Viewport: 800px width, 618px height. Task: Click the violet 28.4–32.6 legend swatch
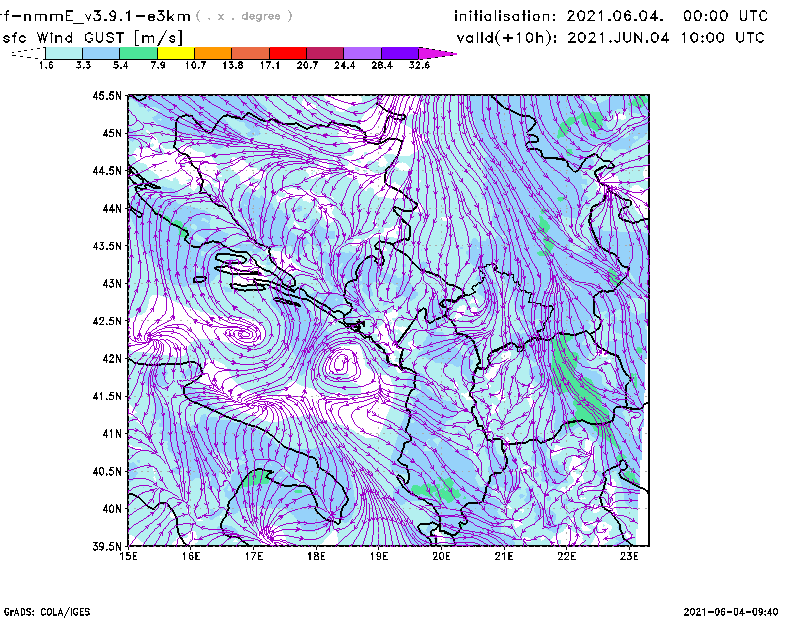point(400,53)
